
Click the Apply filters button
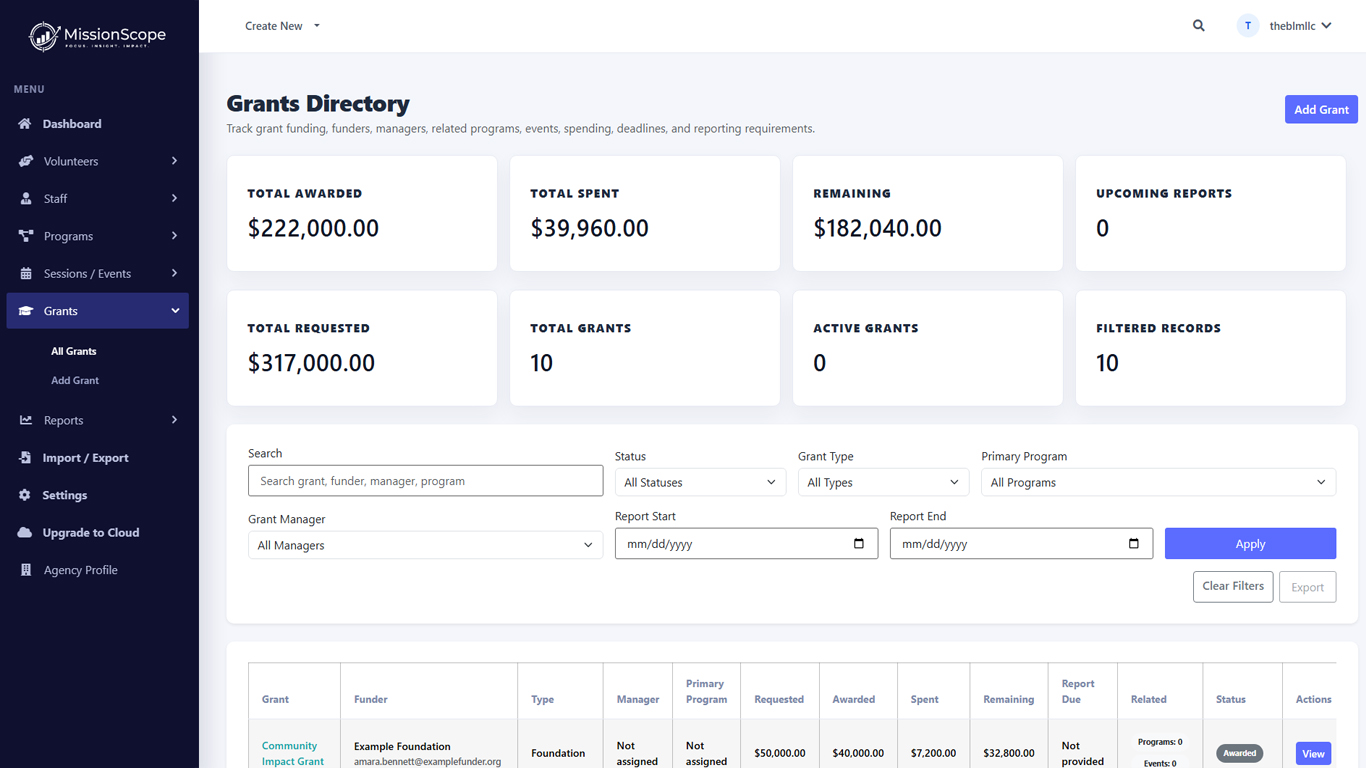1250,544
